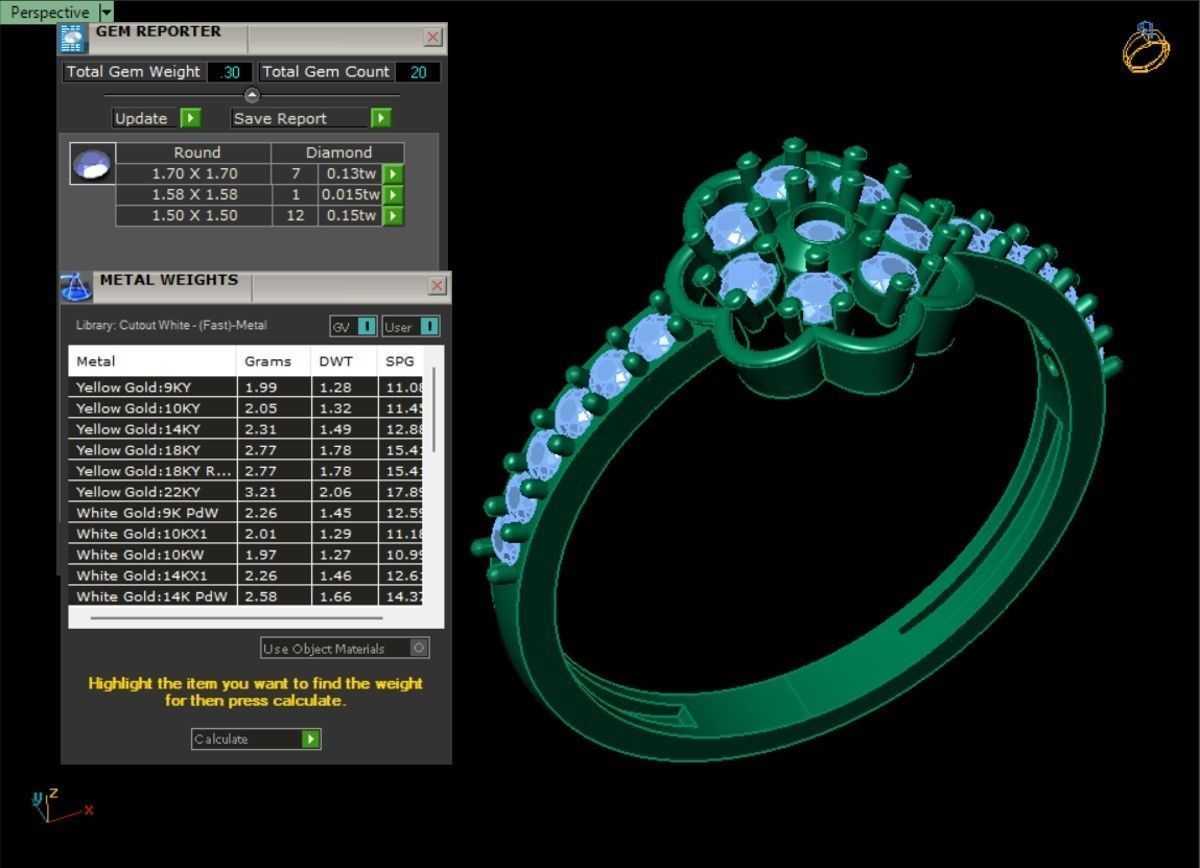The height and width of the screenshot is (868, 1200).
Task: Click the metal table vertical scrollbar
Action: [x=434, y=408]
